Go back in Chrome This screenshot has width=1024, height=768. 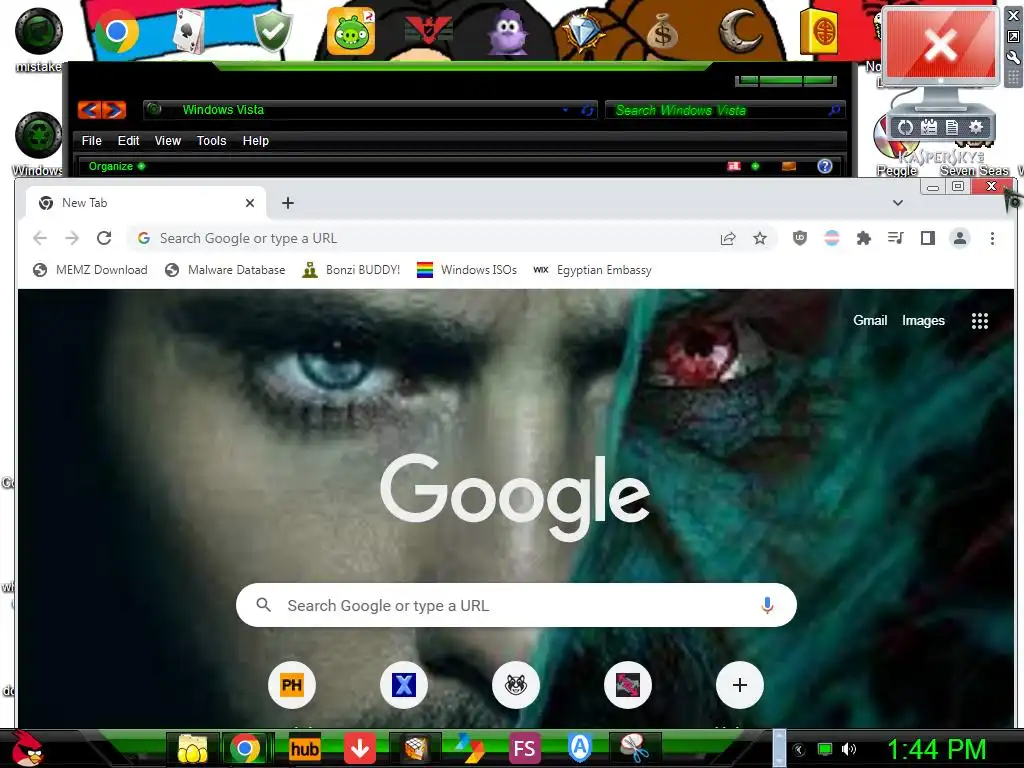[x=40, y=238]
